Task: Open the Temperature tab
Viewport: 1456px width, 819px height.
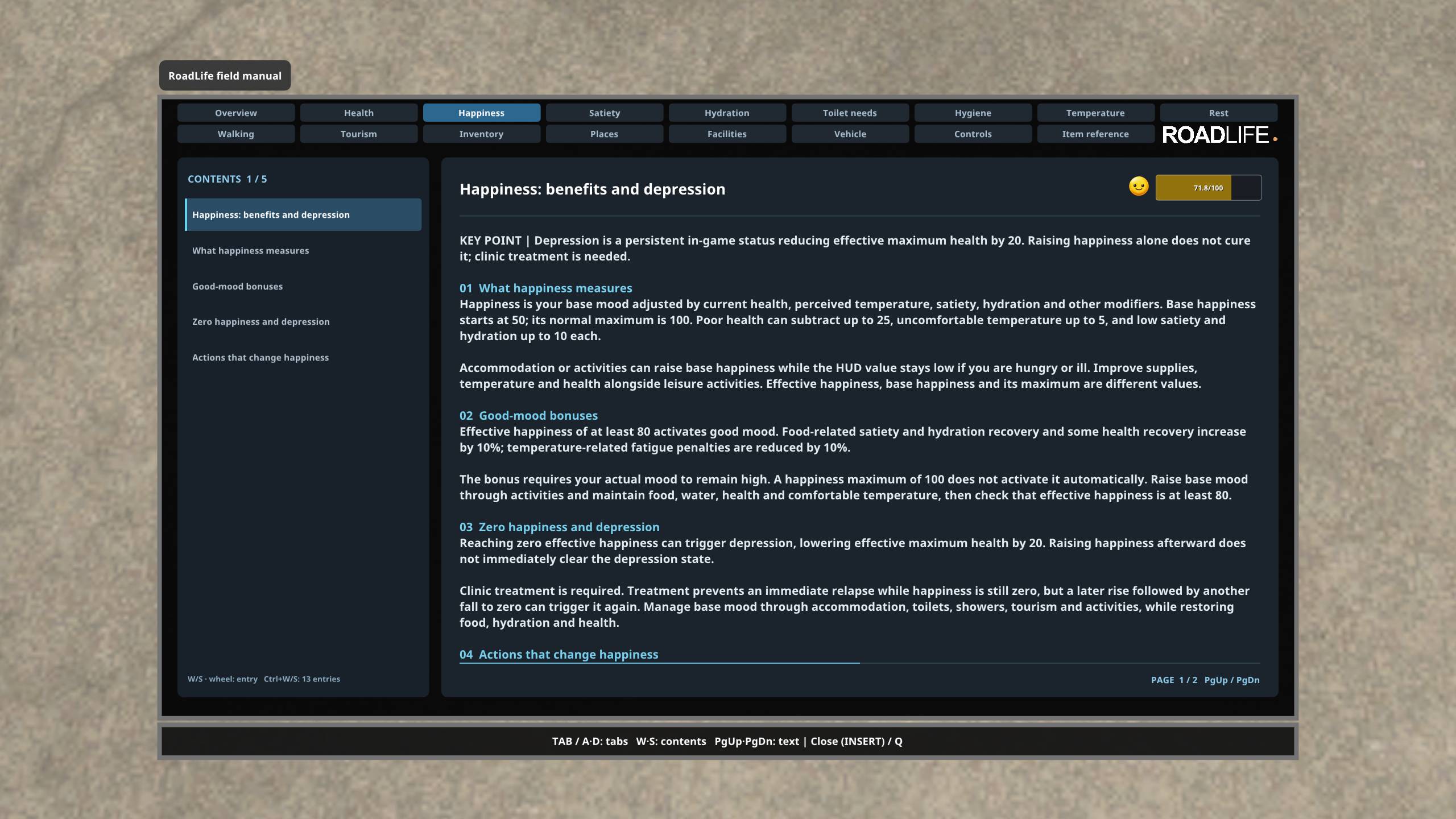Action: pos(1096,113)
